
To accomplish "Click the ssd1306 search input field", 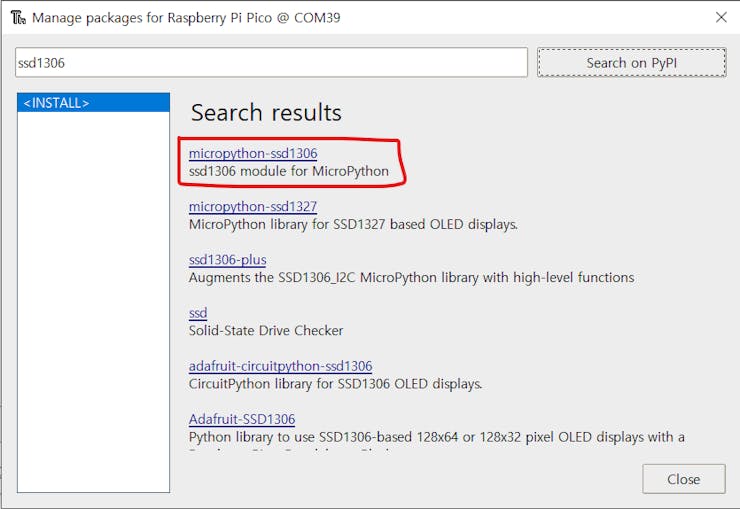I will click(x=271, y=62).
